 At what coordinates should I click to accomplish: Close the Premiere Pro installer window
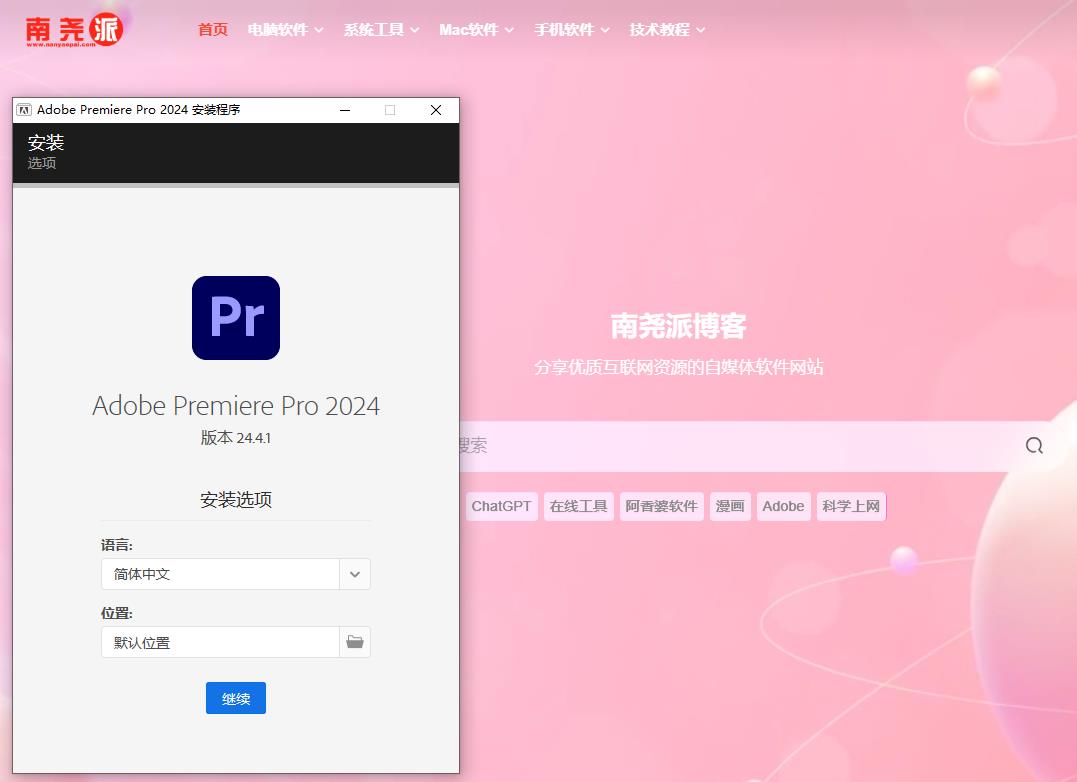[435, 110]
